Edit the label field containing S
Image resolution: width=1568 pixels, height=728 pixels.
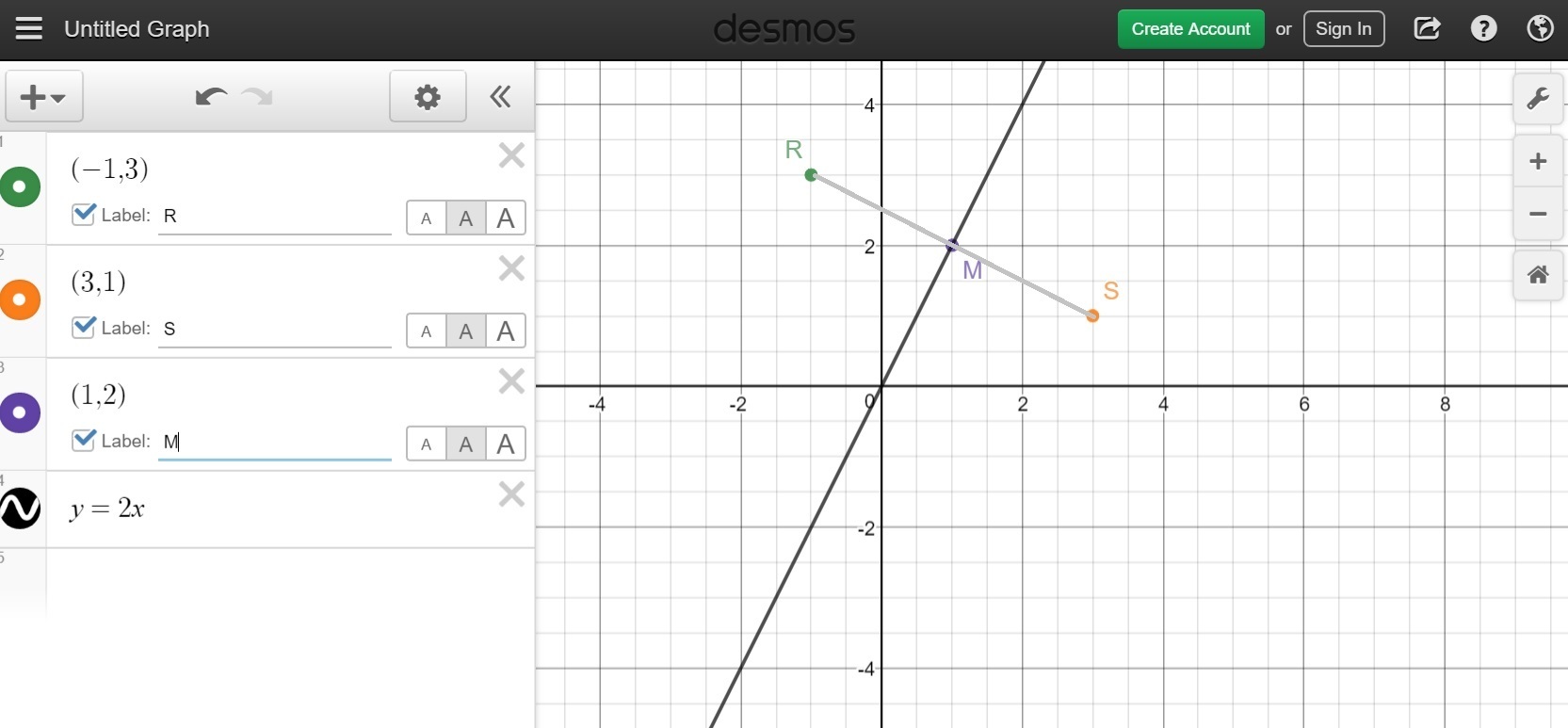[275, 329]
